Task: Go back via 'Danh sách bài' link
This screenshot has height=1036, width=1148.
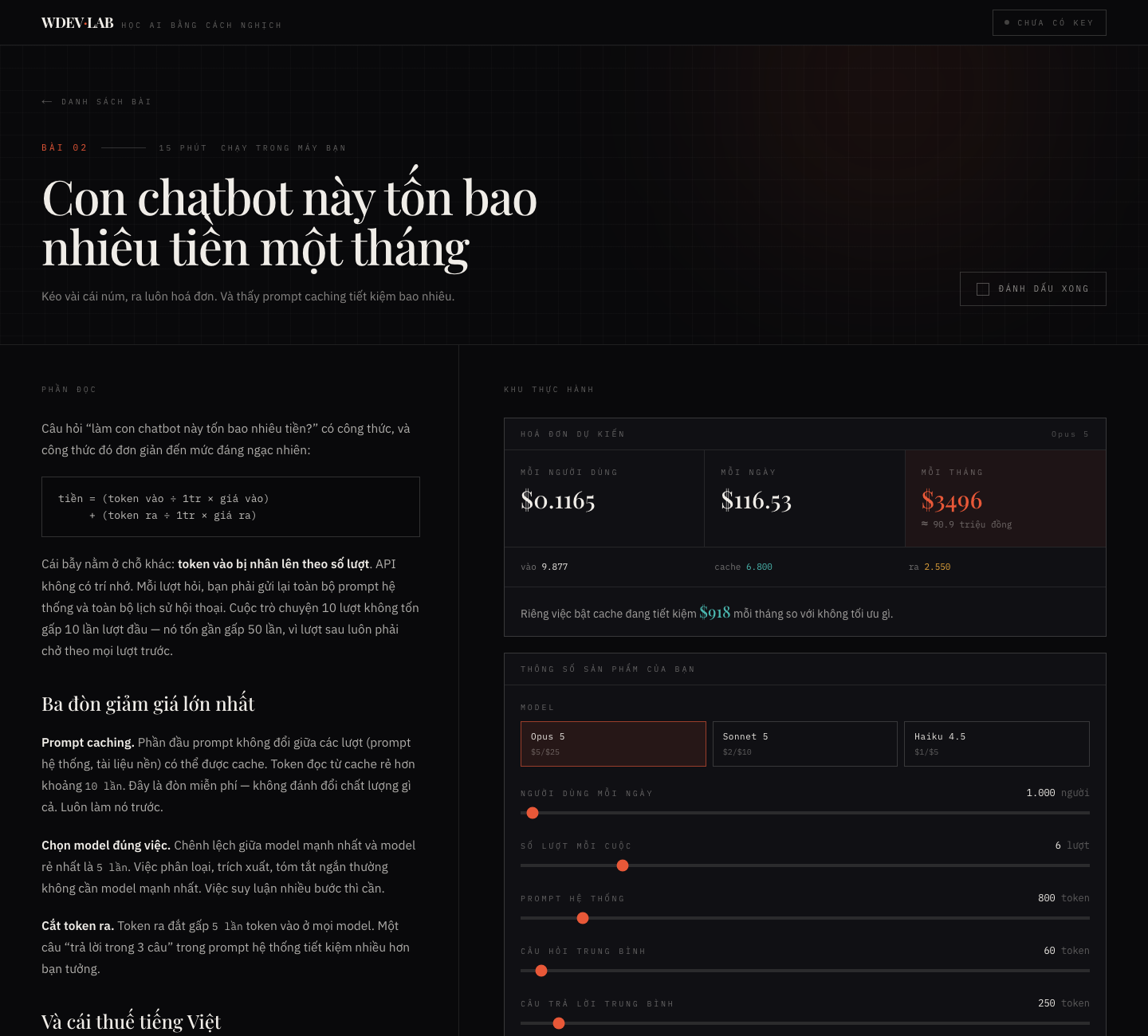Action: point(96,102)
